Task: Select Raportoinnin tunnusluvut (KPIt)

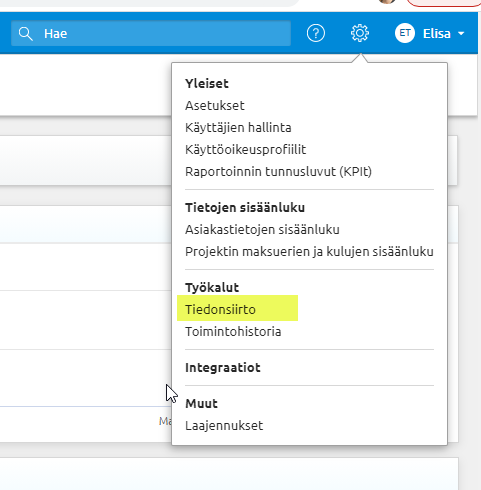Action: 278,171
